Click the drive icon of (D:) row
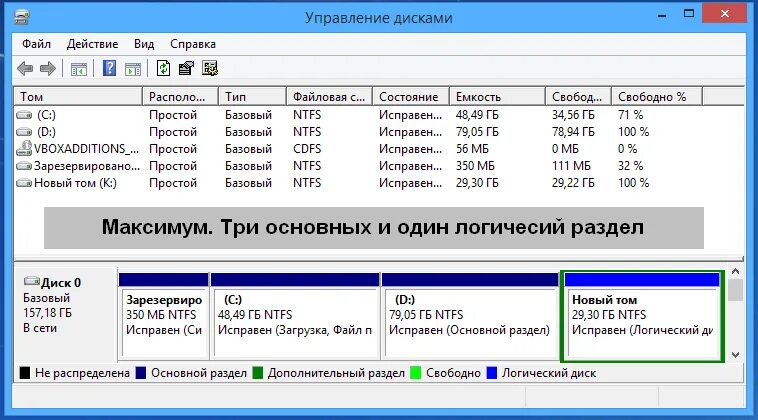 (x=24, y=132)
